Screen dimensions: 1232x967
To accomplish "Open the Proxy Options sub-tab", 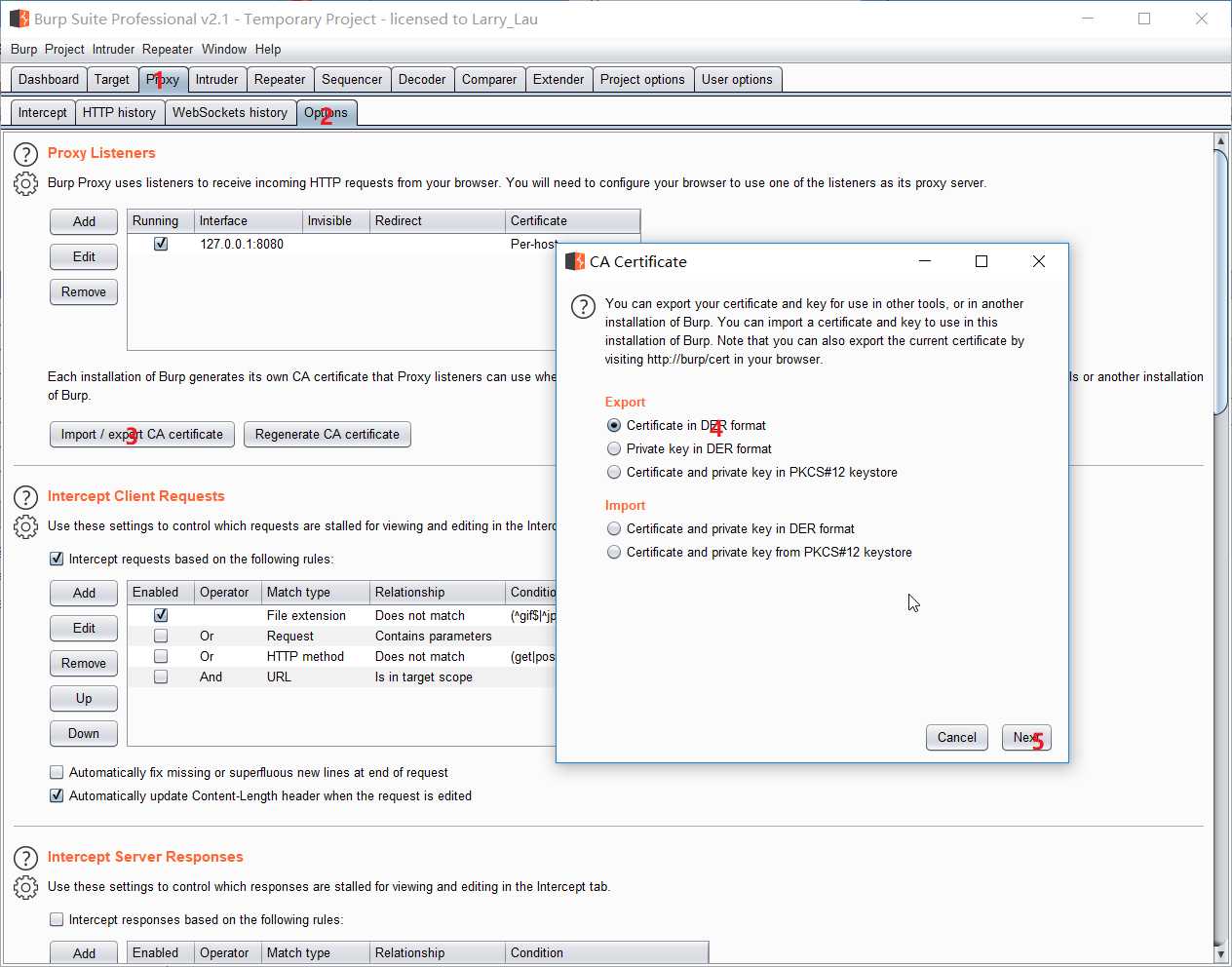I will click(326, 112).
